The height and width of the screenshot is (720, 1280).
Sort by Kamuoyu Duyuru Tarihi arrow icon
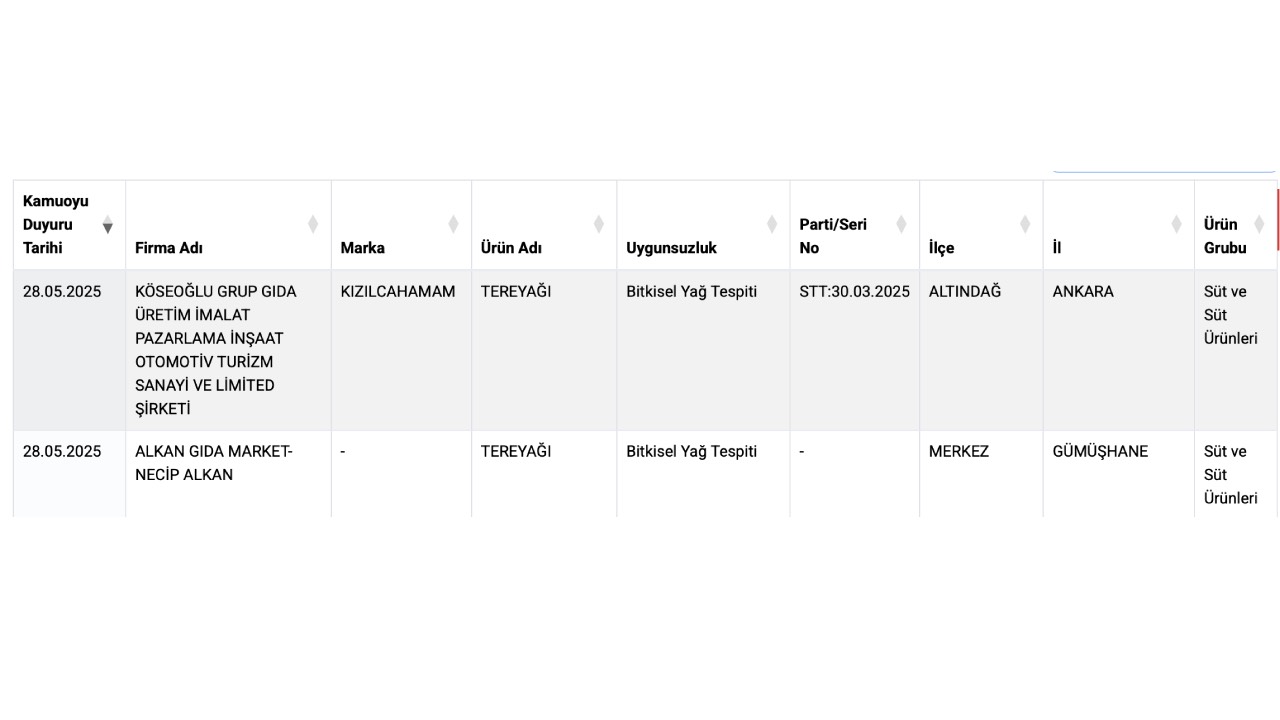coord(108,224)
